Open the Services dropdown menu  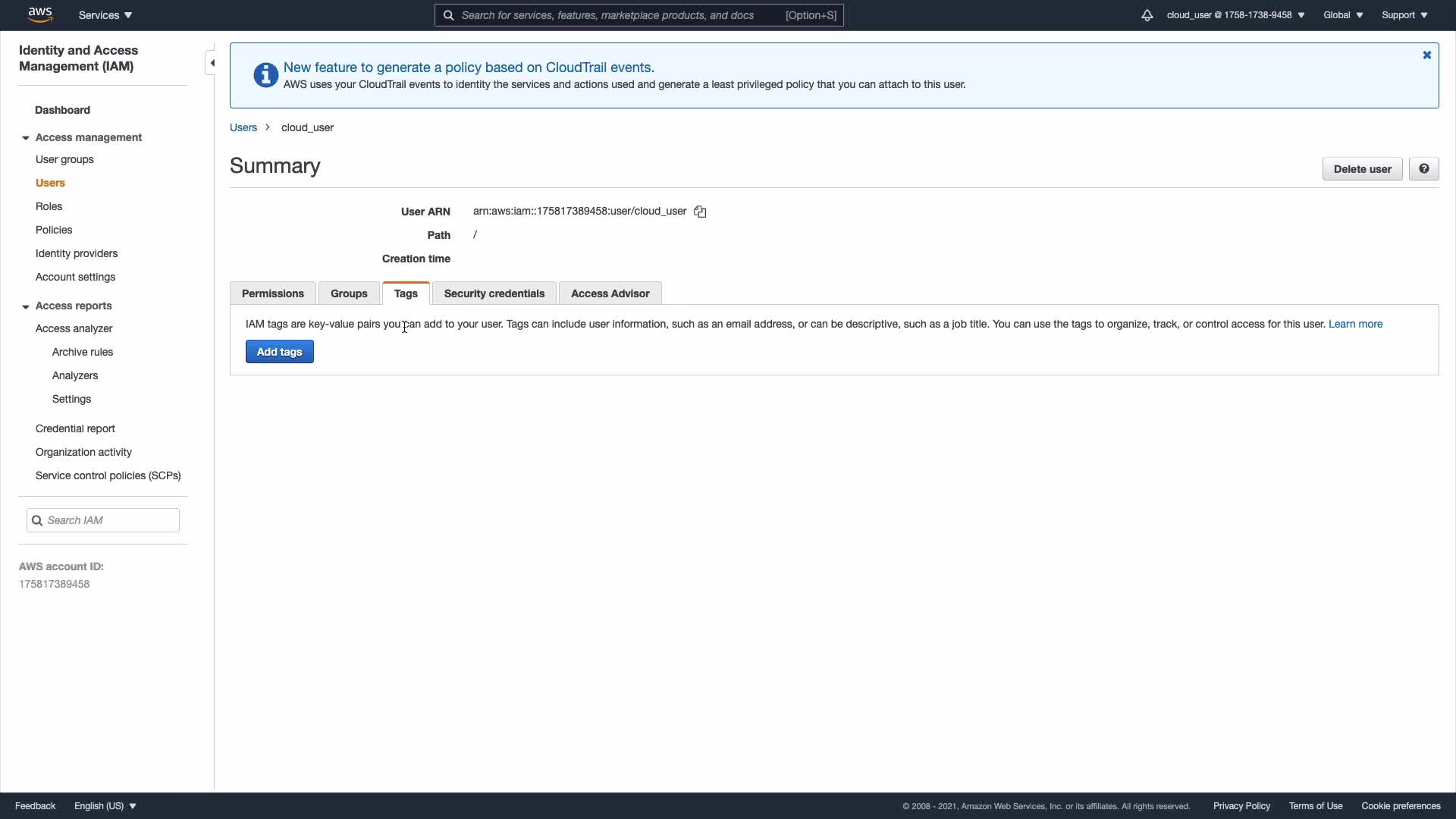tap(105, 15)
